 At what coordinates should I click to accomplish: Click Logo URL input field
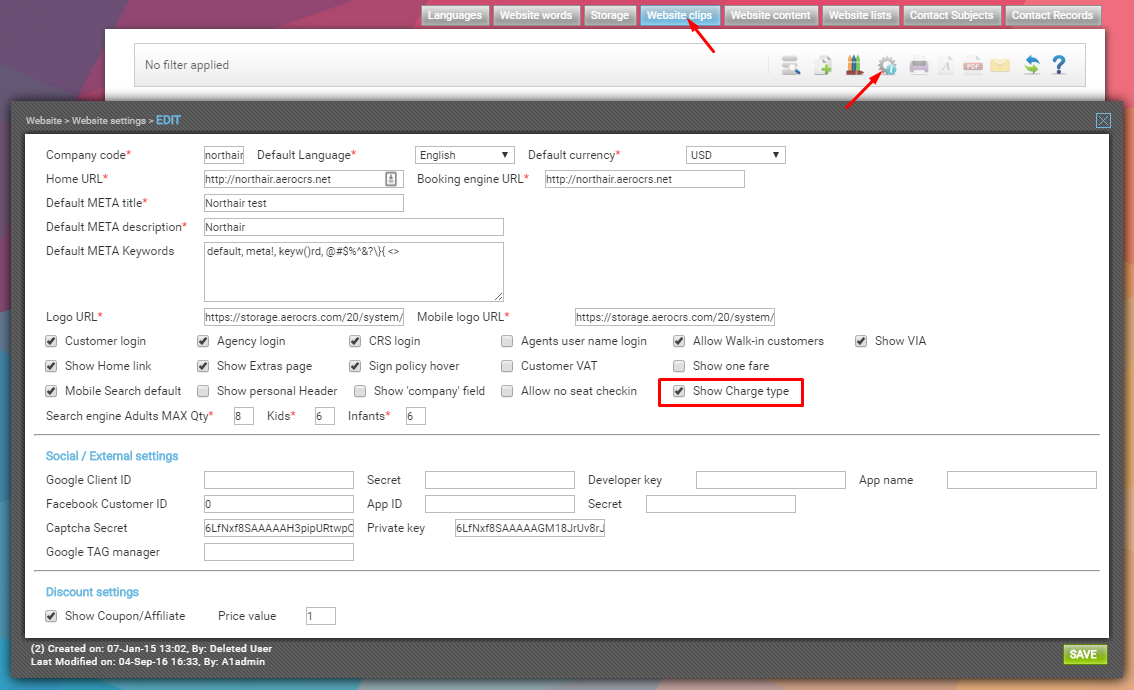304,317
